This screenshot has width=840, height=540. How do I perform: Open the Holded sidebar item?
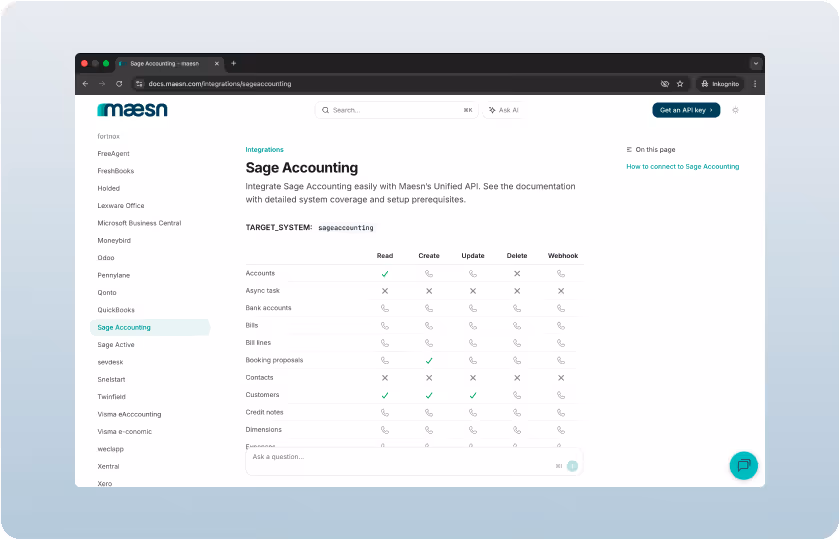pyautogui.click(x=109, y=189)
